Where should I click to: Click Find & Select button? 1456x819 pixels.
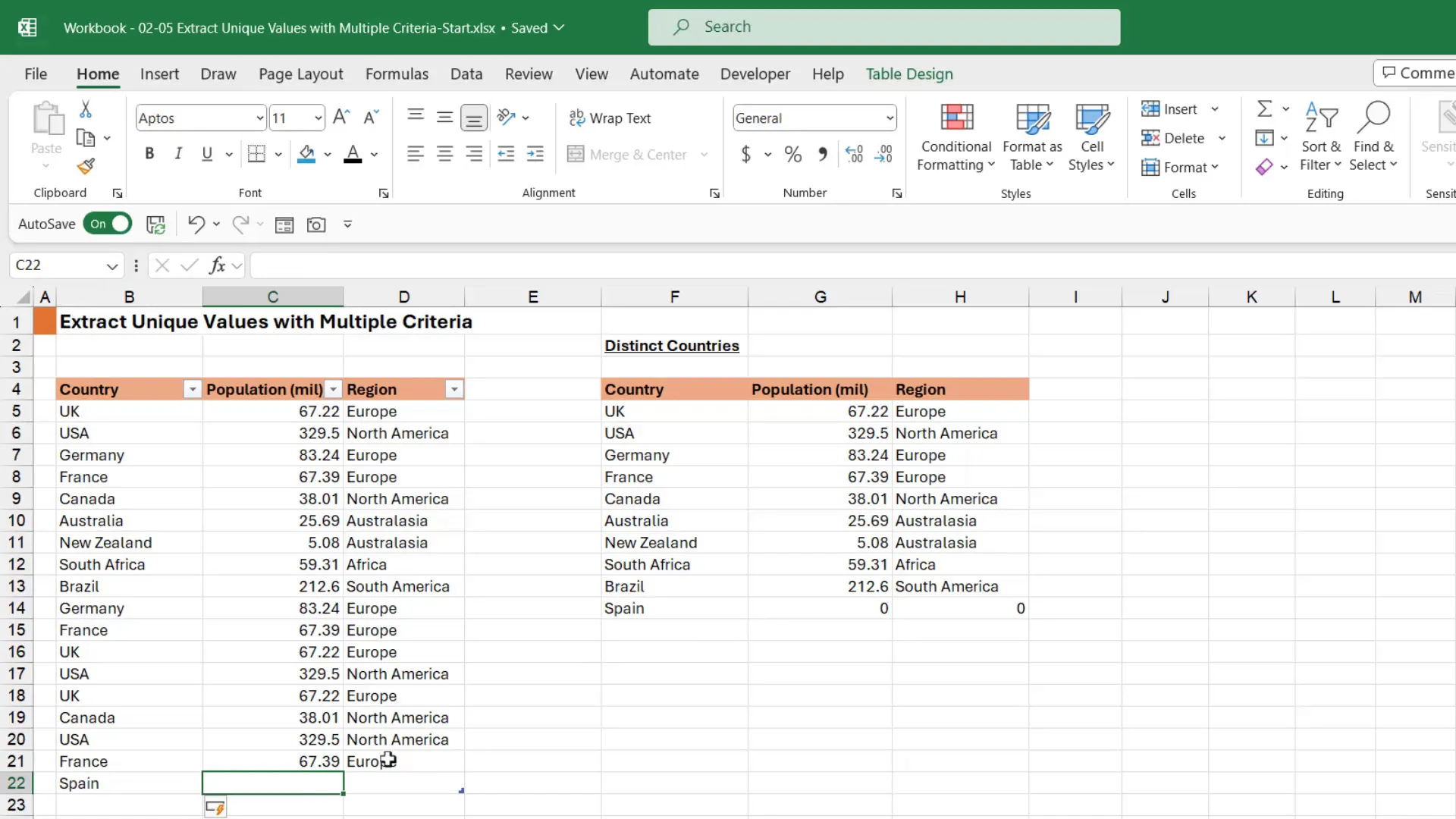pyautogui.click(x=1373, y=138)
